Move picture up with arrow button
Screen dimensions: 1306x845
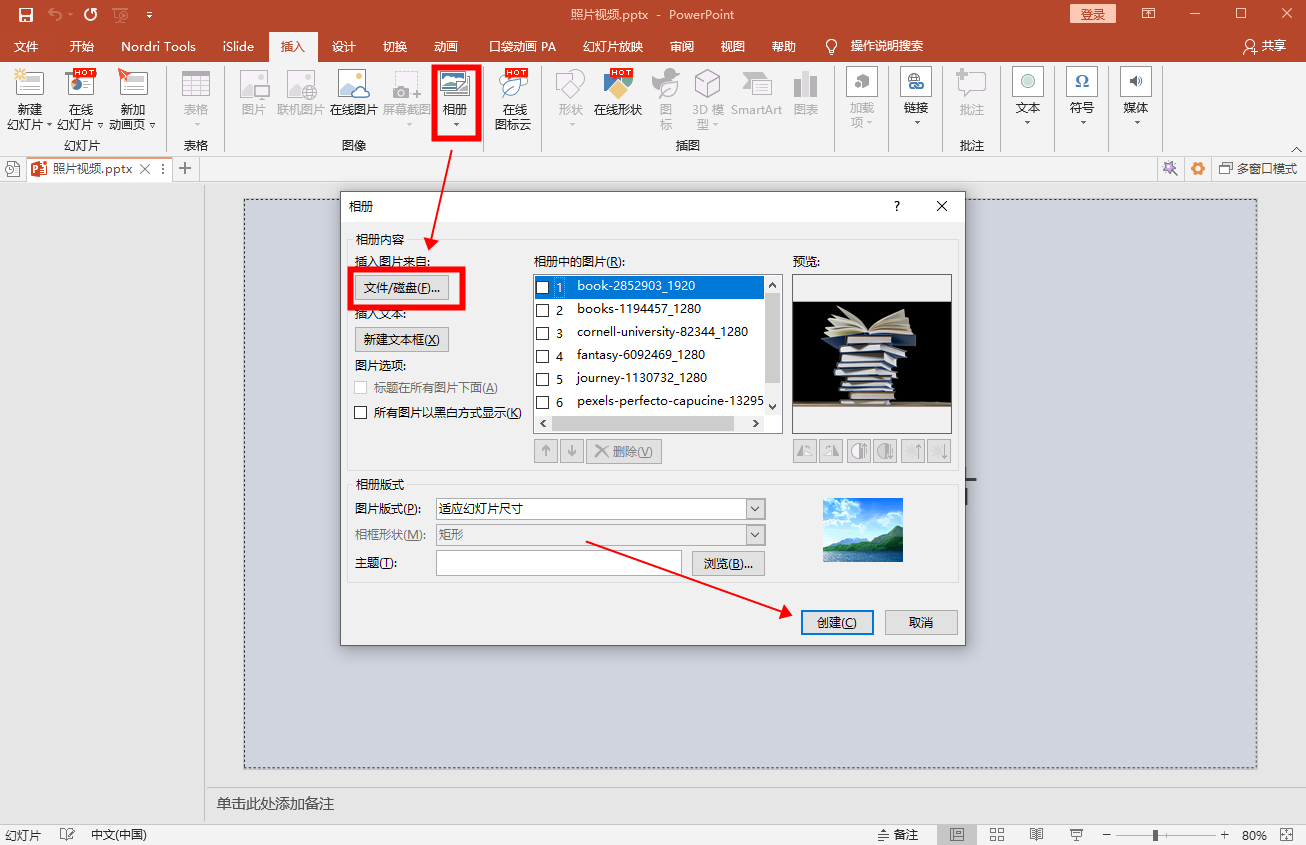click(x=546, y=451)
